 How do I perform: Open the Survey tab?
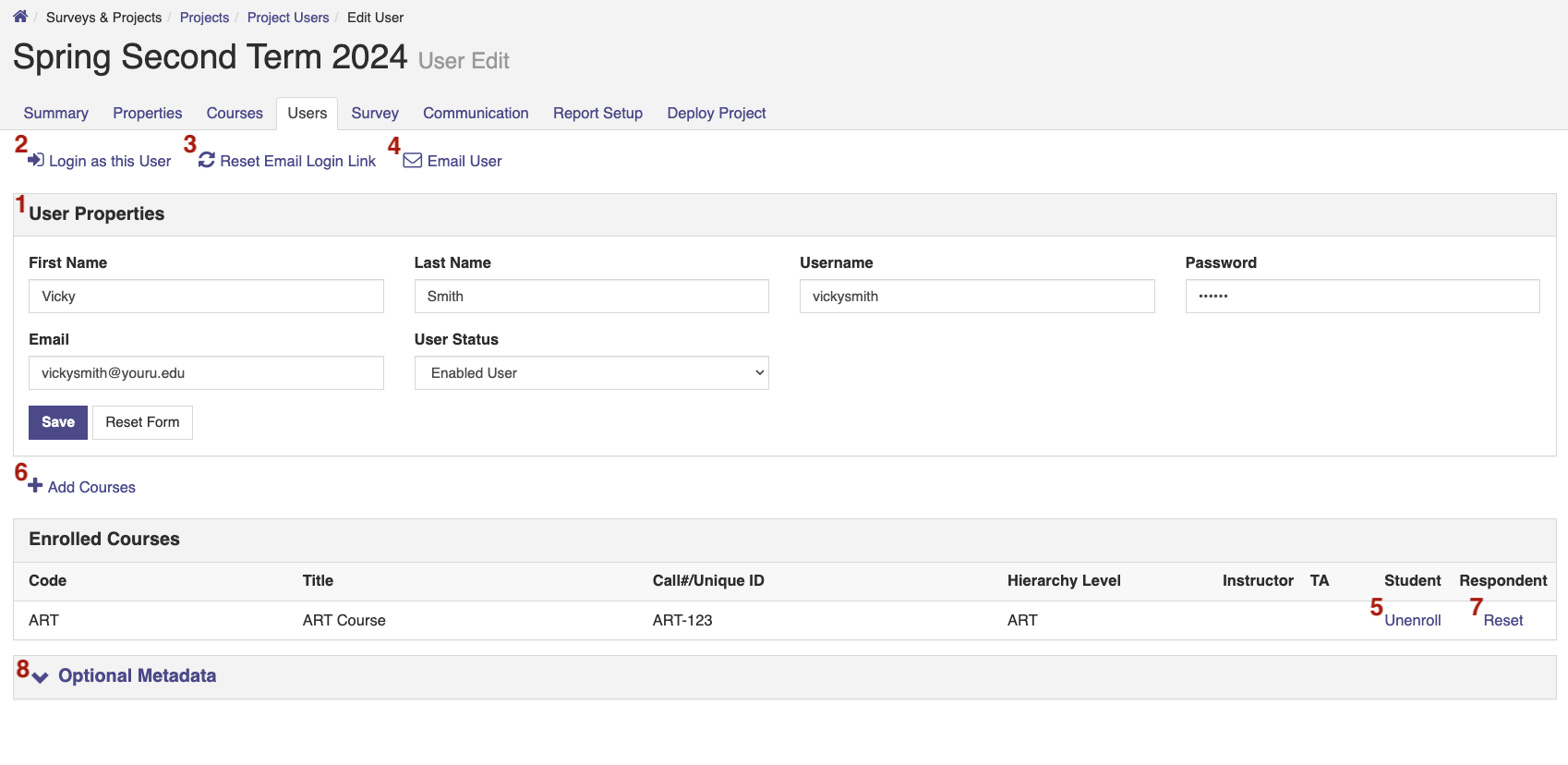point(375,113)
